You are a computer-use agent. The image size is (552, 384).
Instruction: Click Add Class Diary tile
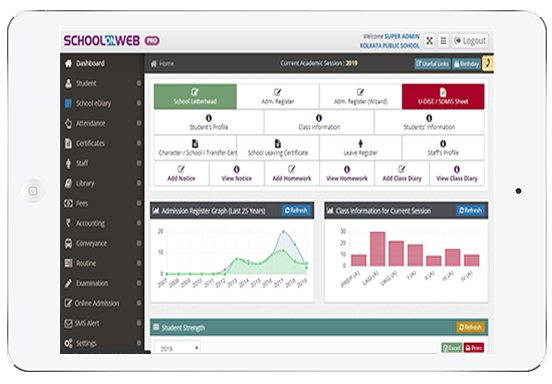(402, 174)
